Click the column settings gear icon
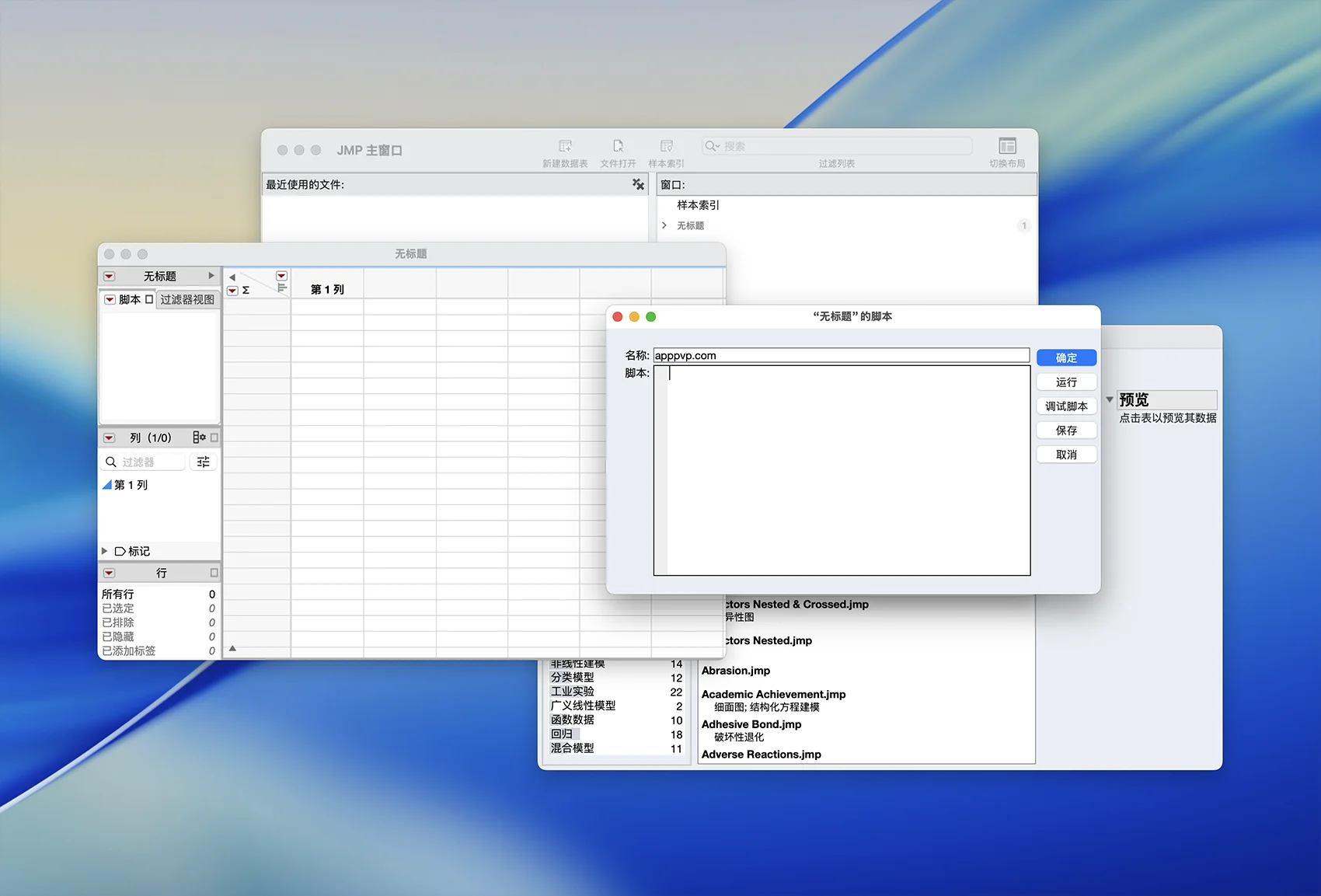Screen dimensions: 1321x896 click(199, 438)
